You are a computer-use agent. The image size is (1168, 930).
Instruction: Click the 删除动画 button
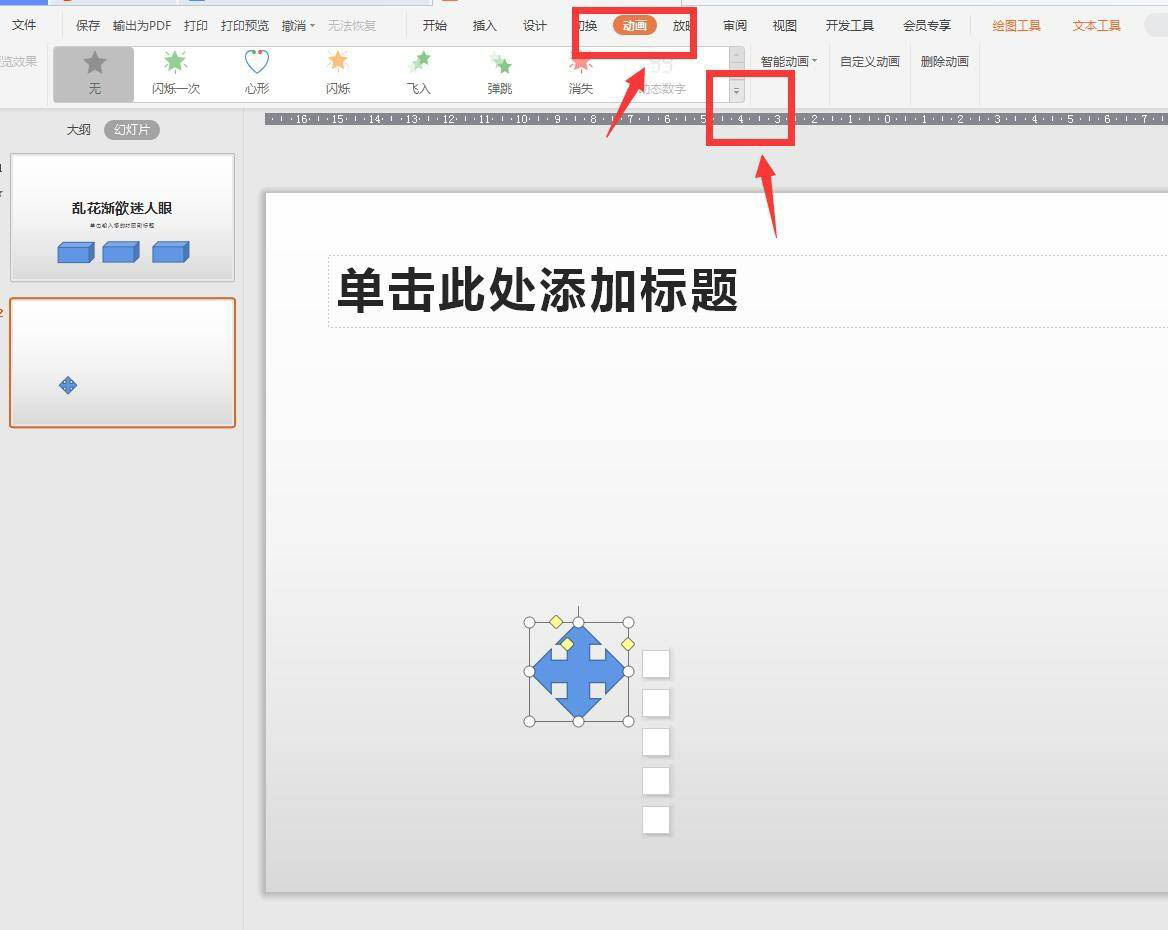[944, 62]
